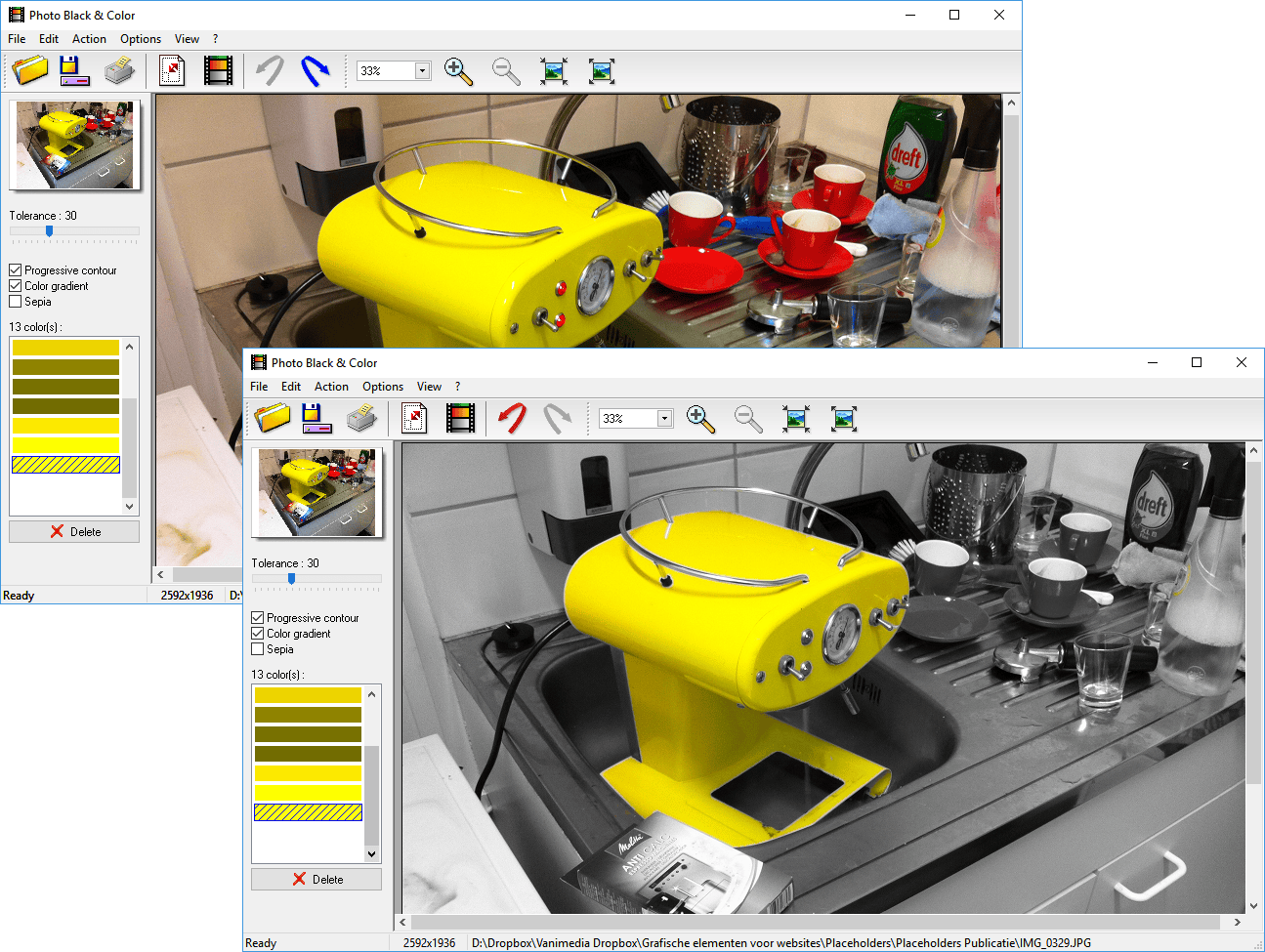Image resolution: width=1265 pixels, height=952 pixels.
Task: Open the 33% zoom dropdown in front window
Action: coord(664,419)
